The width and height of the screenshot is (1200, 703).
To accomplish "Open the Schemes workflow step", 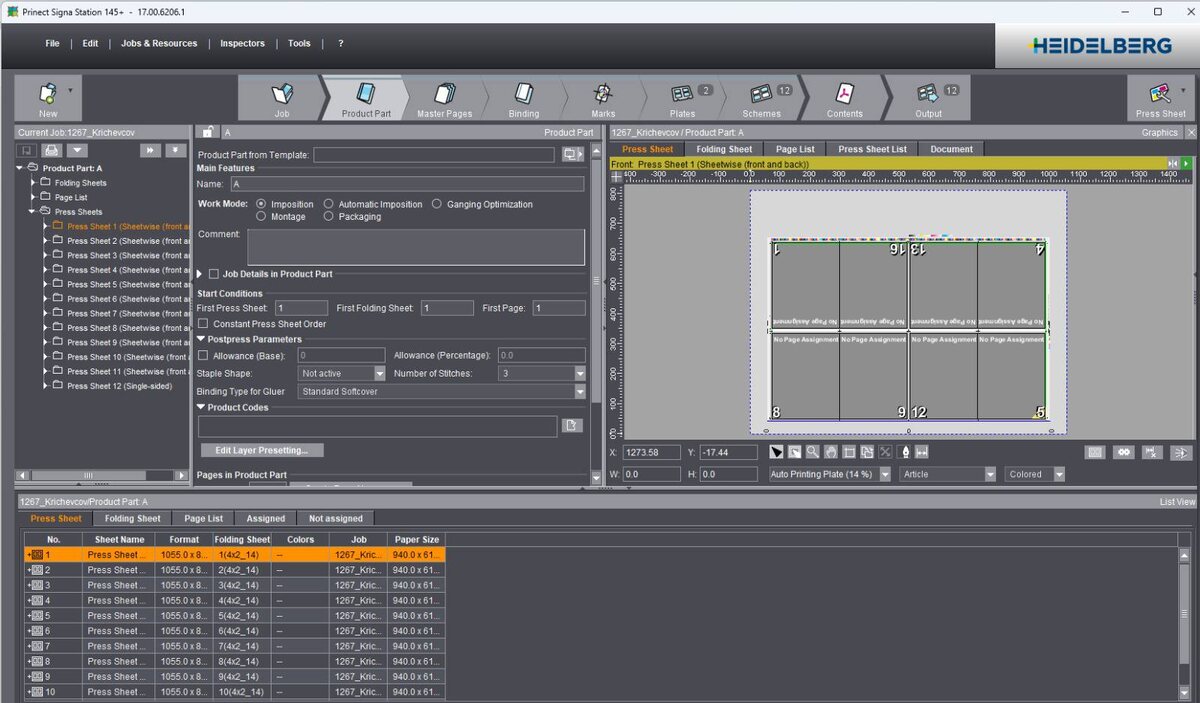I will [762, 99].
